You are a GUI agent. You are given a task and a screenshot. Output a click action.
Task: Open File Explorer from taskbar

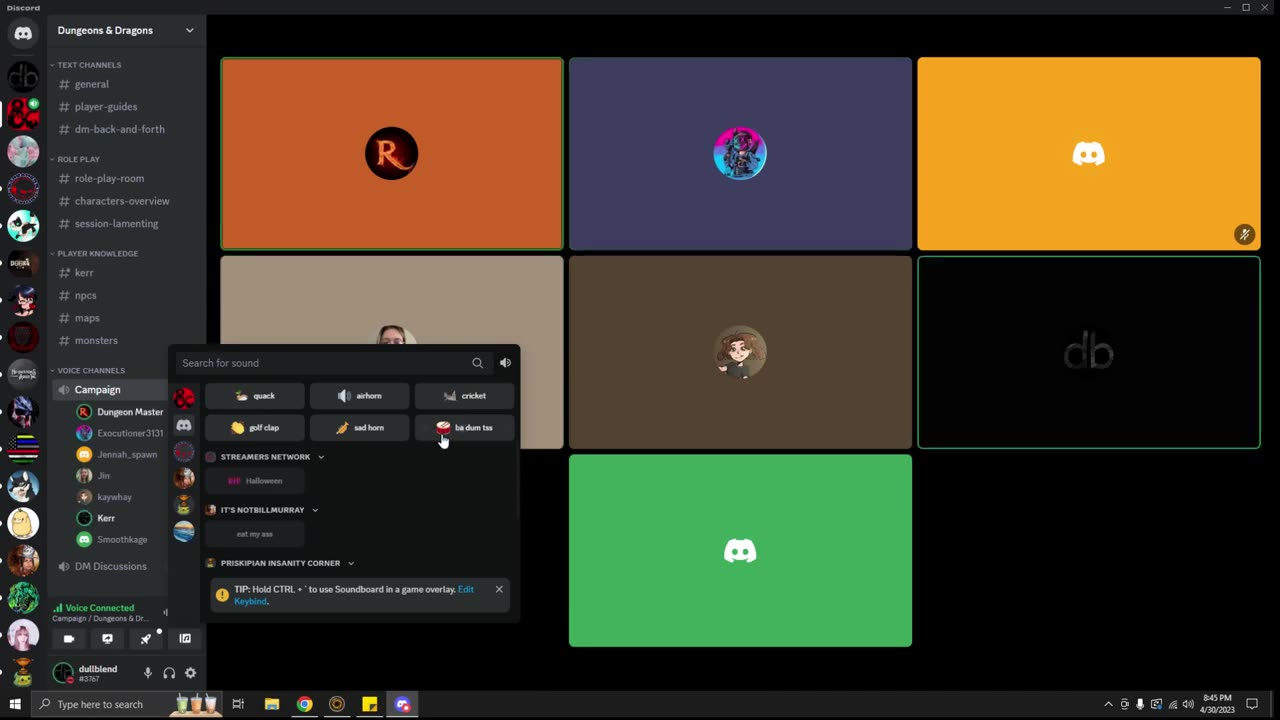click(271, 704)
